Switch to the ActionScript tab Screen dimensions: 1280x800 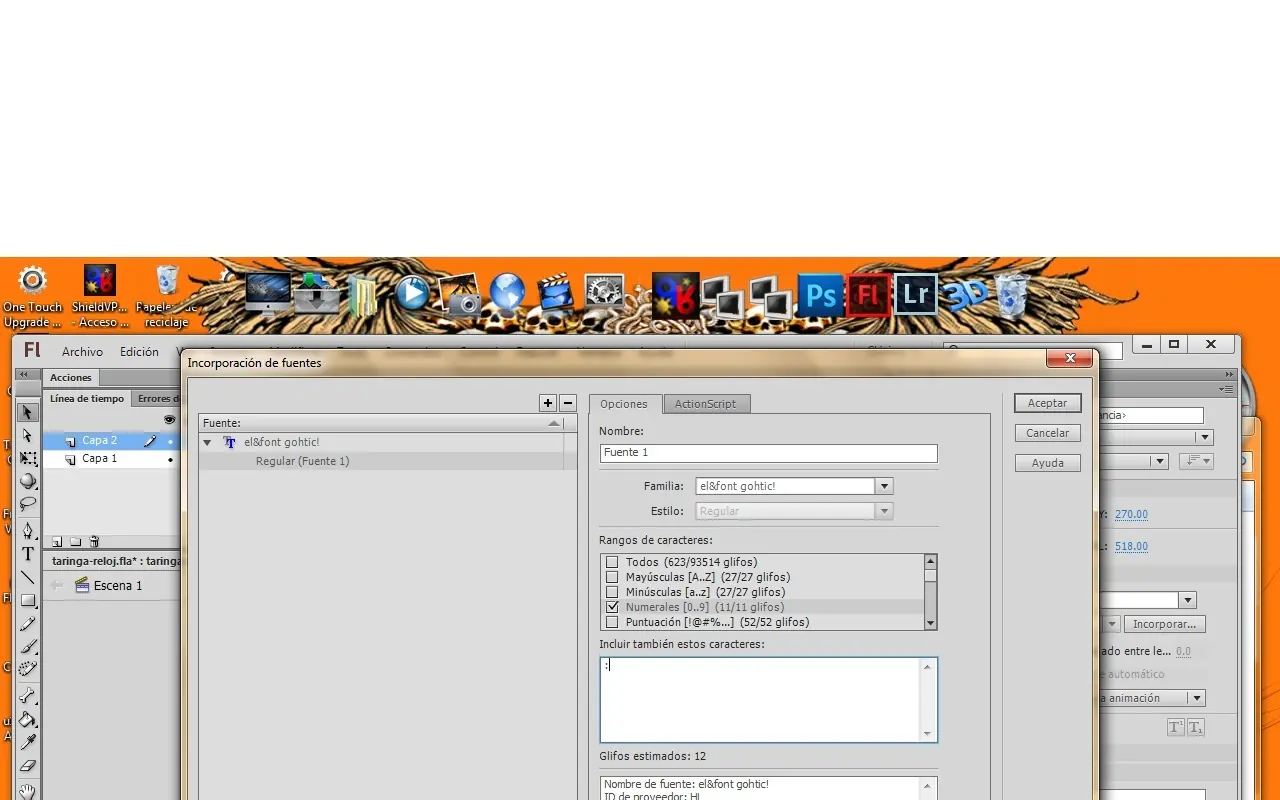[705, 404]
